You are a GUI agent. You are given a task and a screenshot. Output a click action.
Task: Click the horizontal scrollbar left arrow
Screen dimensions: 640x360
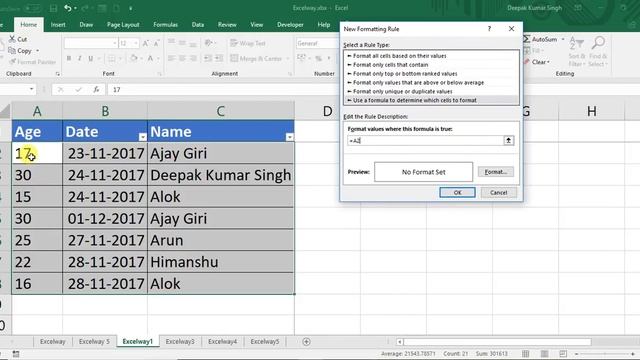tap(400, 342)
